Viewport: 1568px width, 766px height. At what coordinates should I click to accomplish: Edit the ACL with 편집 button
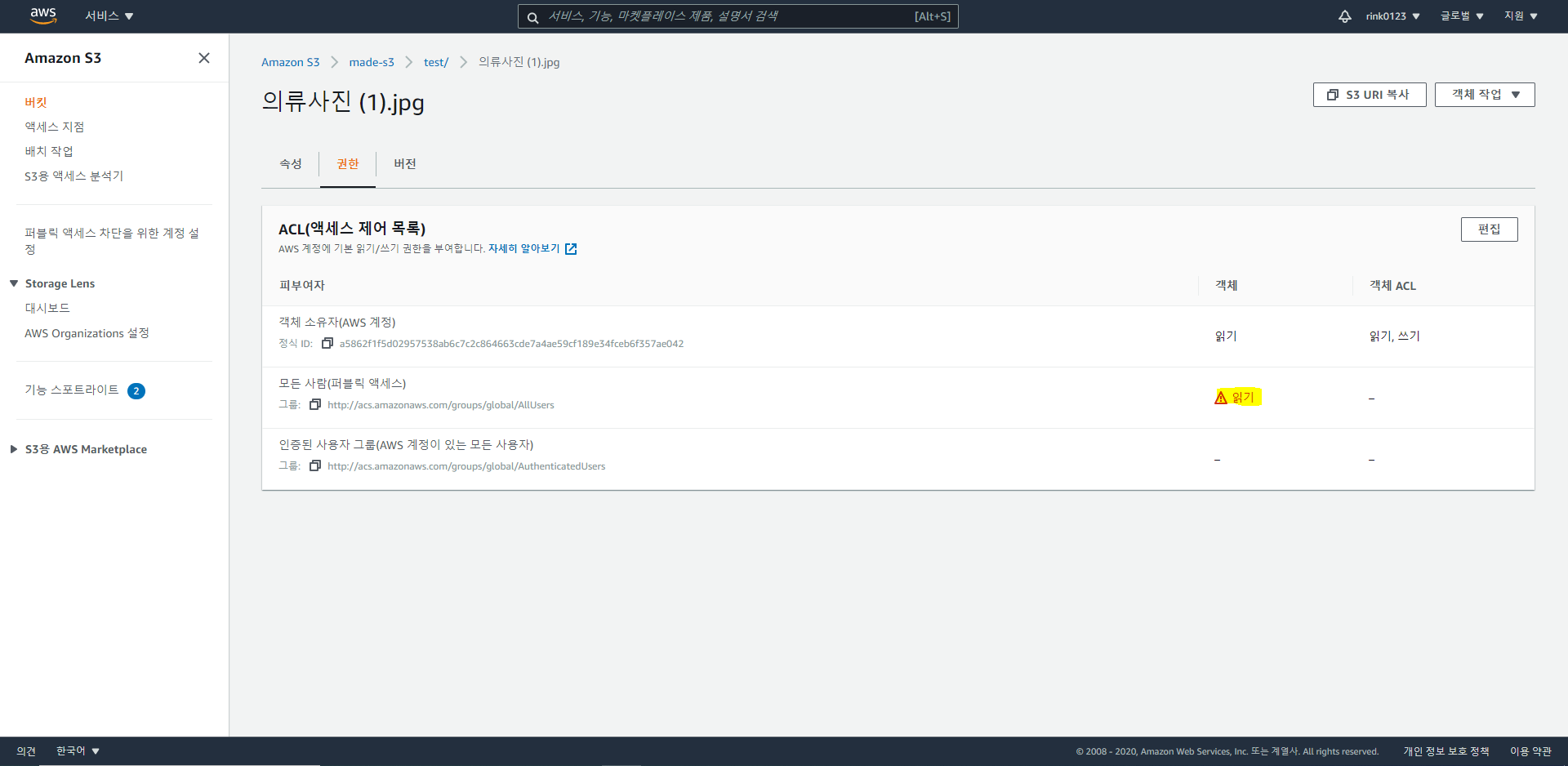(x=1489, y=229)
